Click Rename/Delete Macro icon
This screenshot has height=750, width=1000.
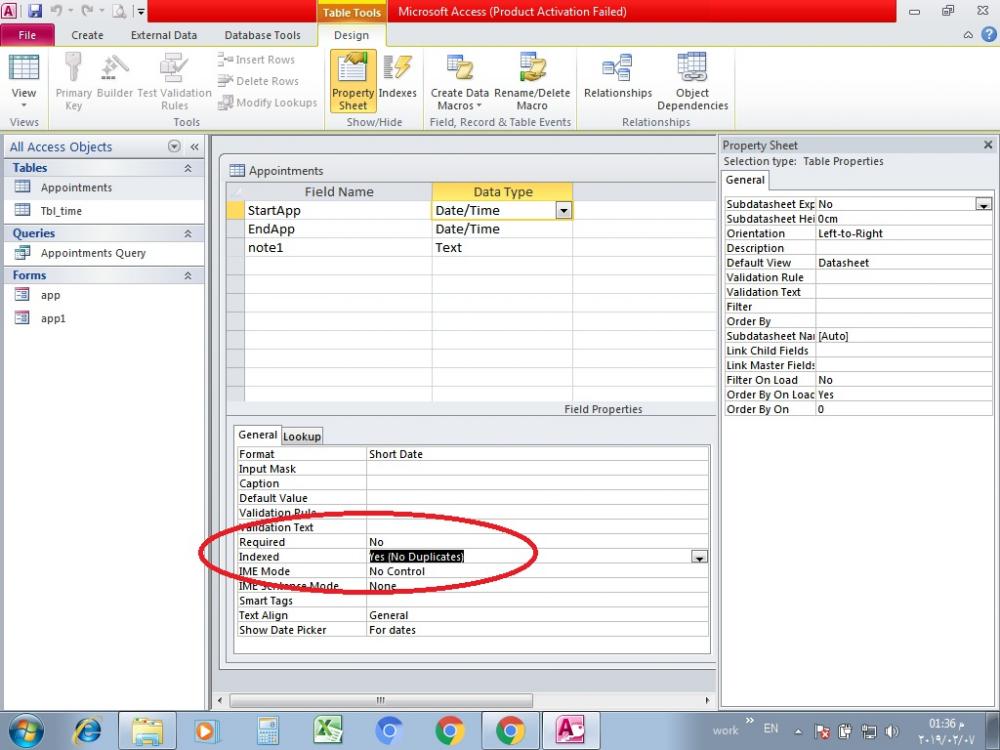pyautogui.click(x=532, y=82)
